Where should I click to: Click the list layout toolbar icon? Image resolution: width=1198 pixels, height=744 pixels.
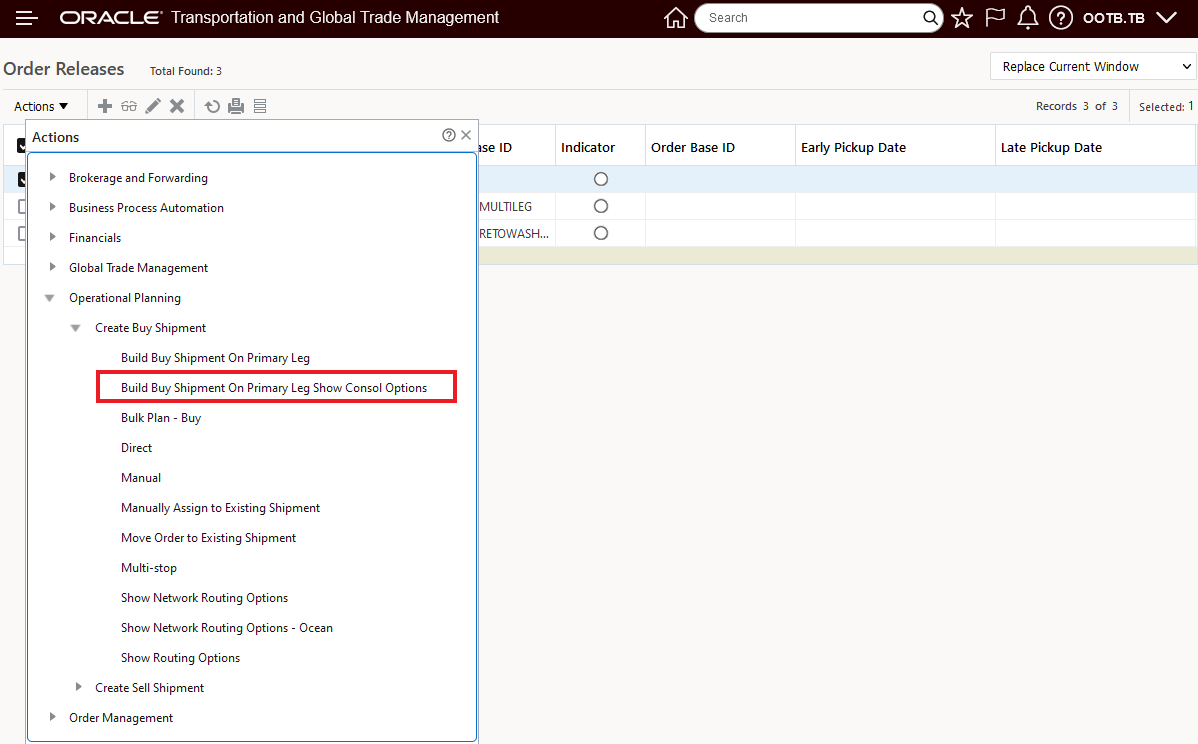coord(260,106)
